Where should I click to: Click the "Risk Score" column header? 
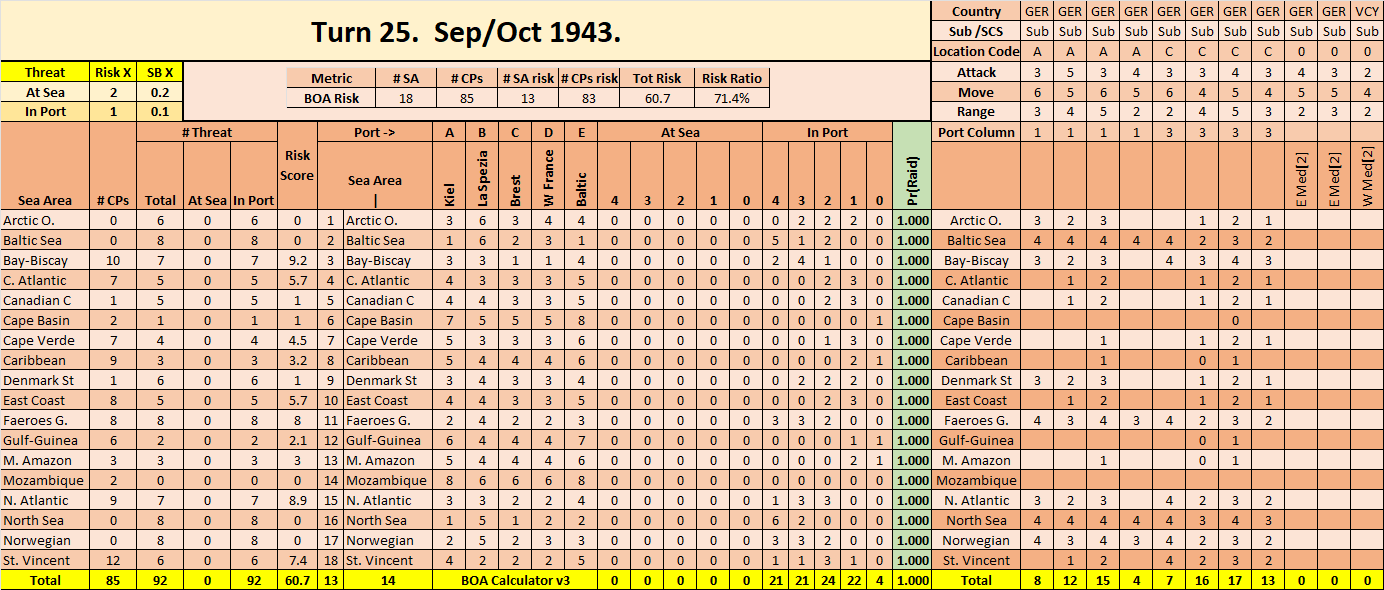[297, 166]
